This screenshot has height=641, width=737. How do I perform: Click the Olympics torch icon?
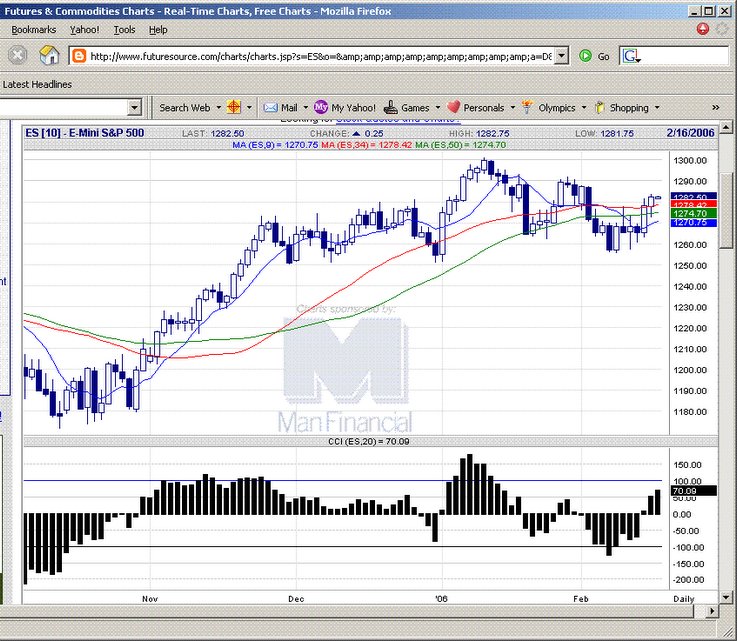coord(527,108)
